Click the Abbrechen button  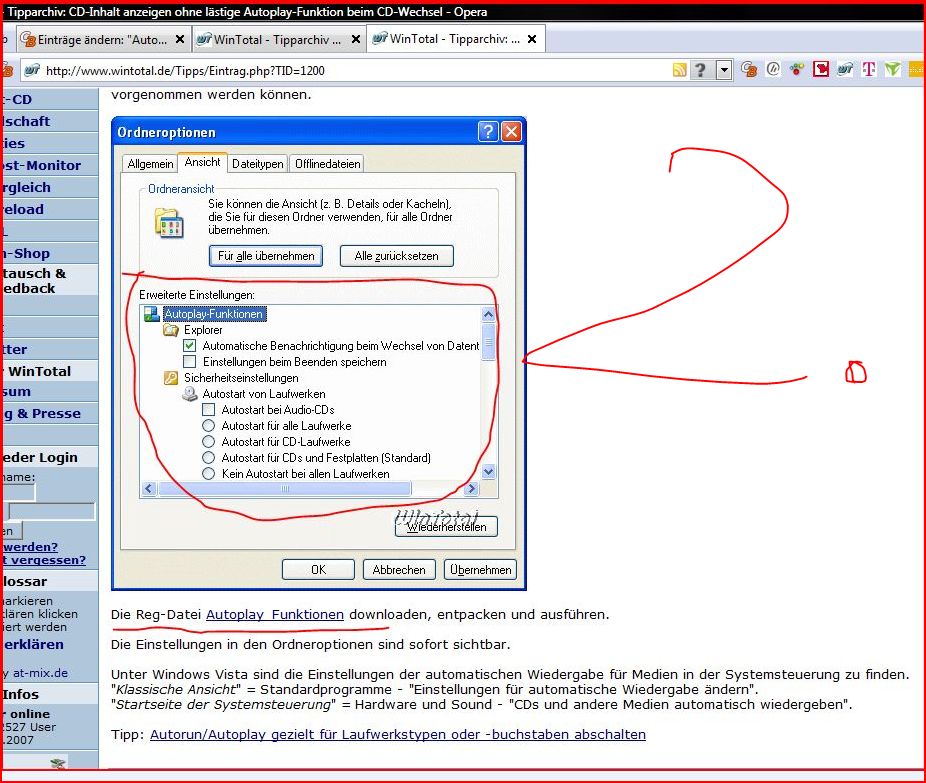tap(399, 570)
